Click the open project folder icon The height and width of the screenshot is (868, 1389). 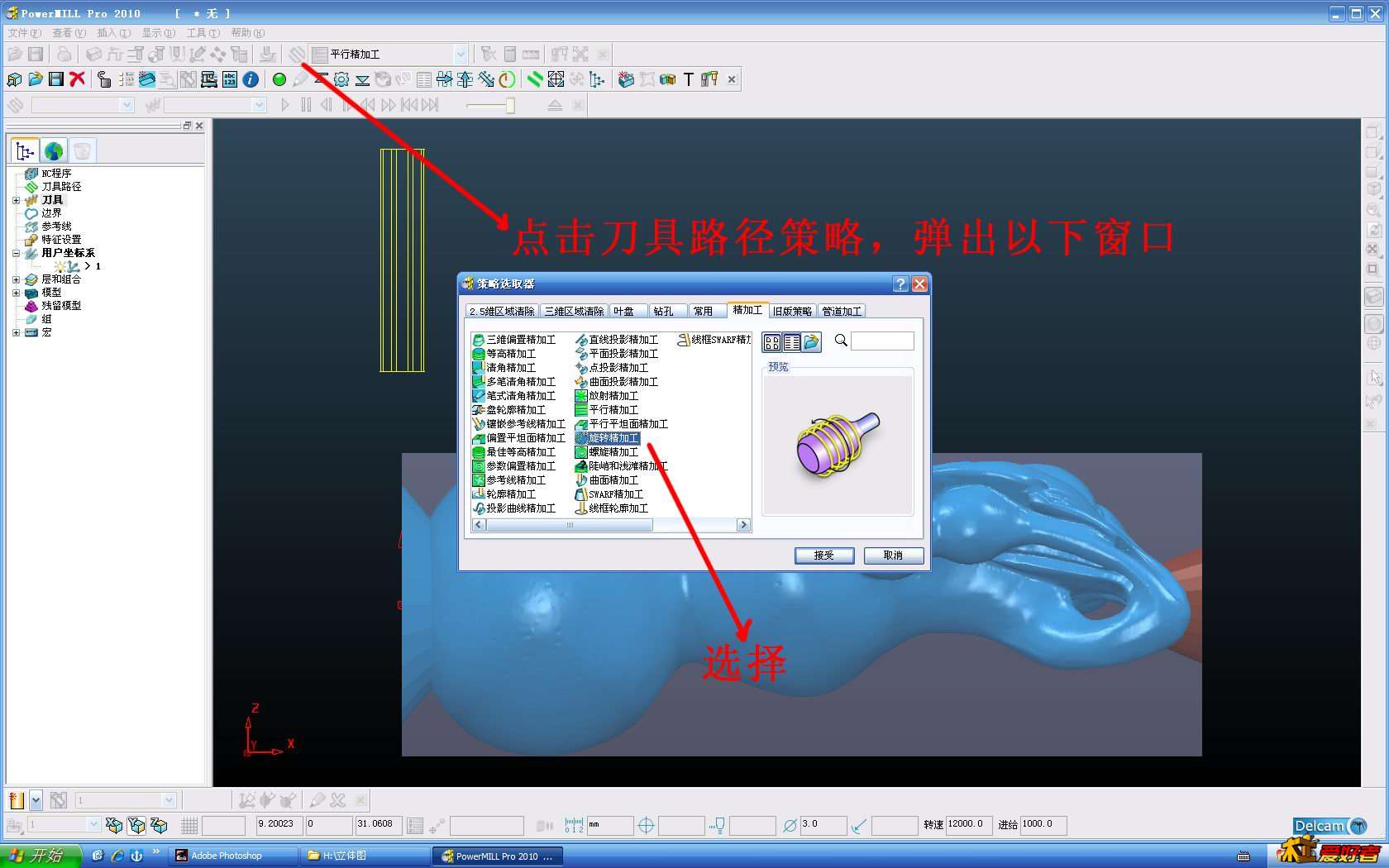pos(36,79)
